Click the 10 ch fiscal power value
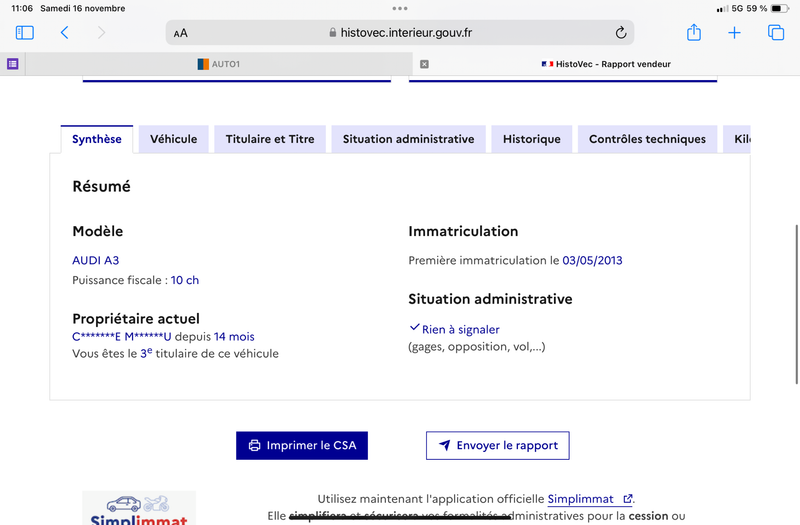 (185, 280)
